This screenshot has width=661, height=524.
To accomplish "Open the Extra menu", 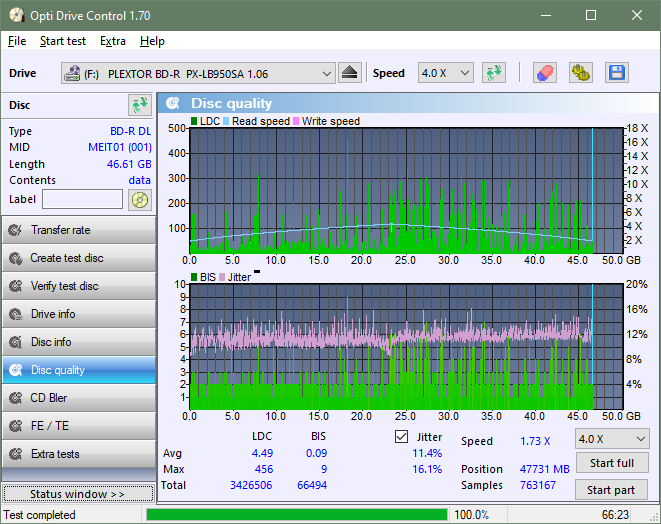I will (x=113, y=41).
